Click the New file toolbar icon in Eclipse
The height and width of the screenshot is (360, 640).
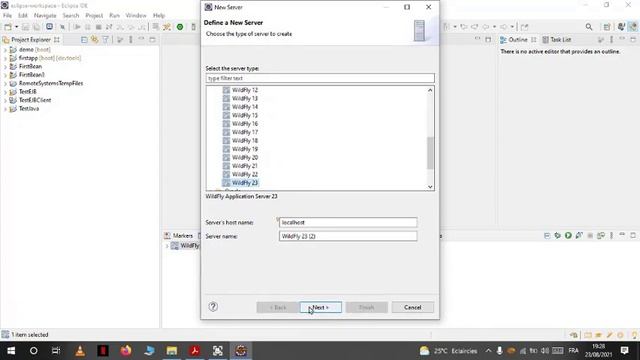pos(8,27)
